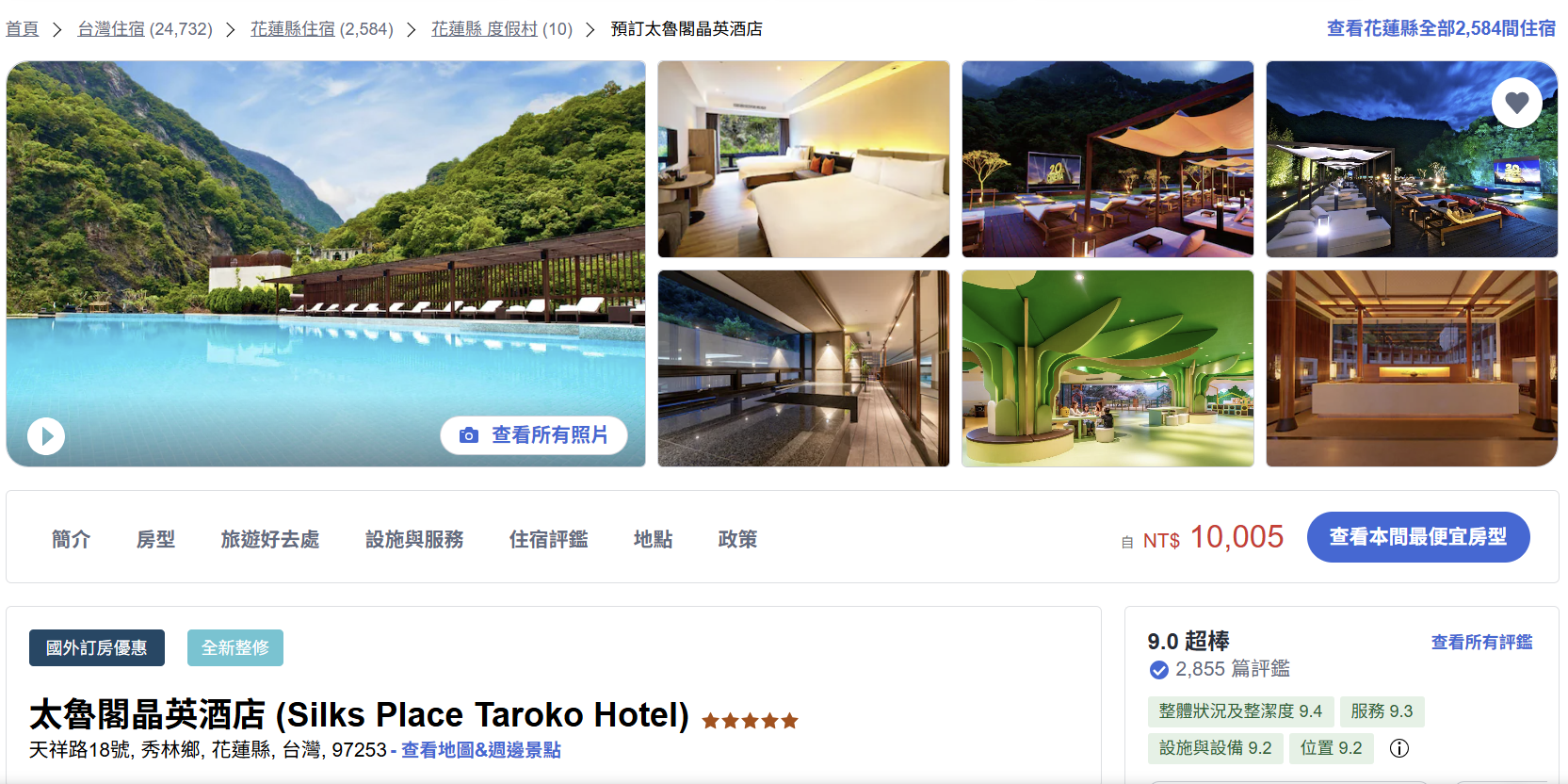Play the hotel video on pool photo
Image resolution: width=1568 pixels, height=784 pixels.
[x=46, y=436]
